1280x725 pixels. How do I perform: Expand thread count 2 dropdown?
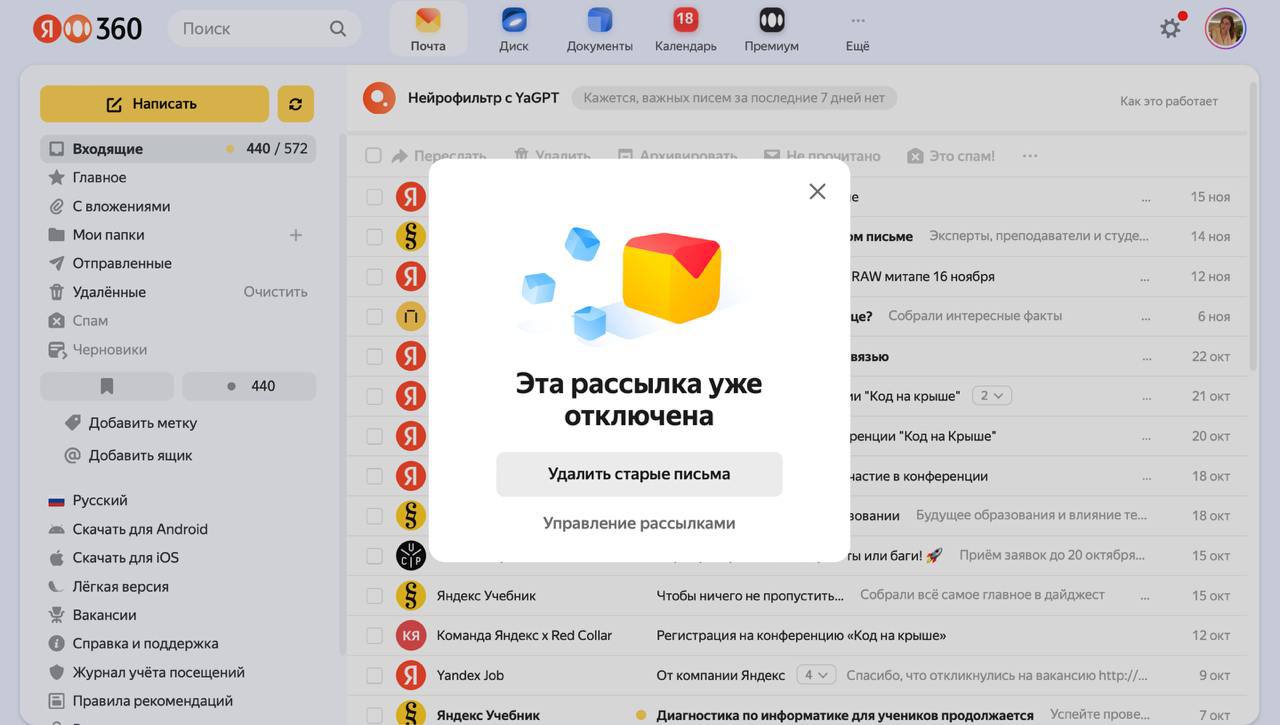pyautogui.click(x=991, y=396)
